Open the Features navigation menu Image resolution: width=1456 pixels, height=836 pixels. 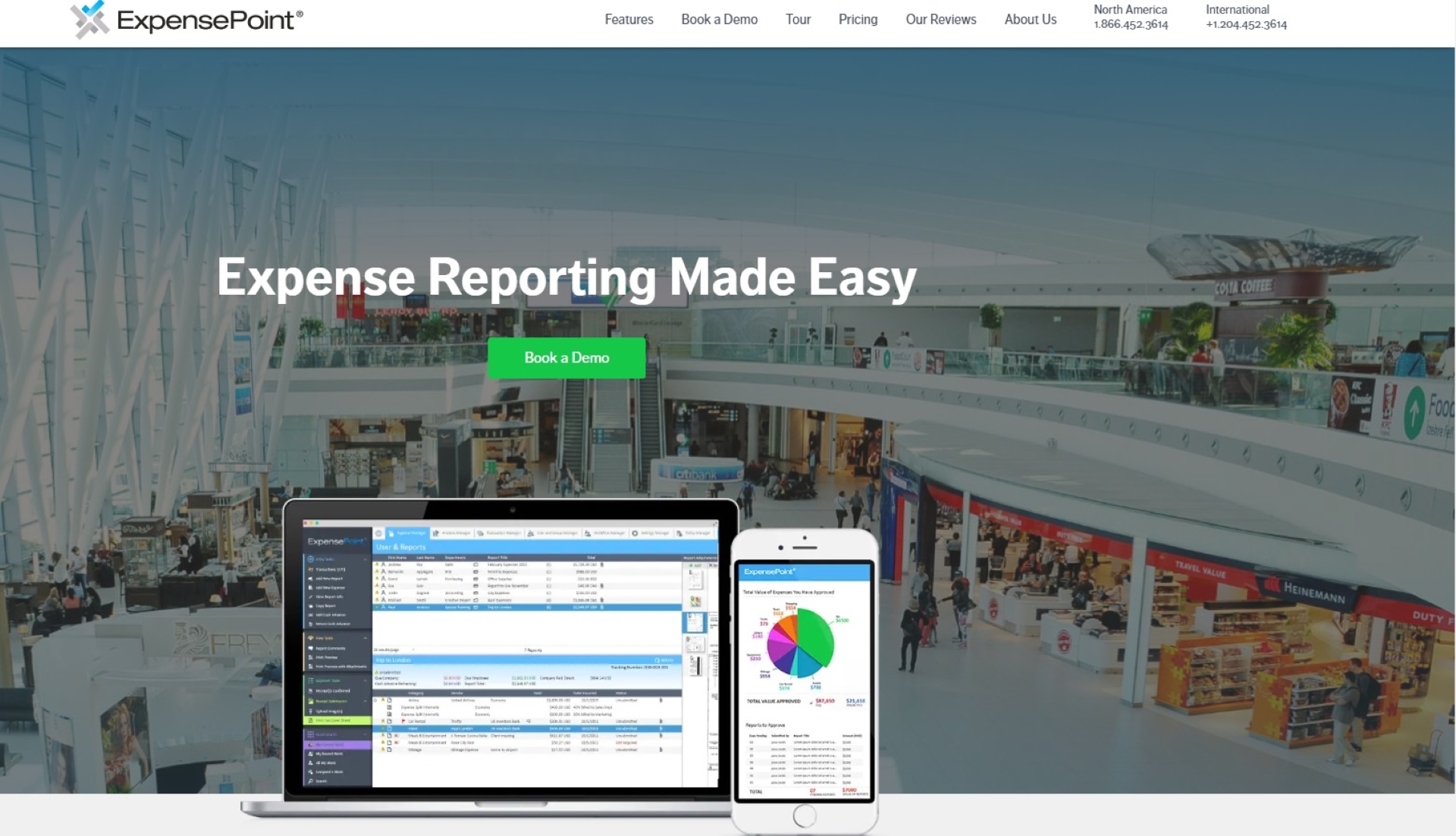629,20
